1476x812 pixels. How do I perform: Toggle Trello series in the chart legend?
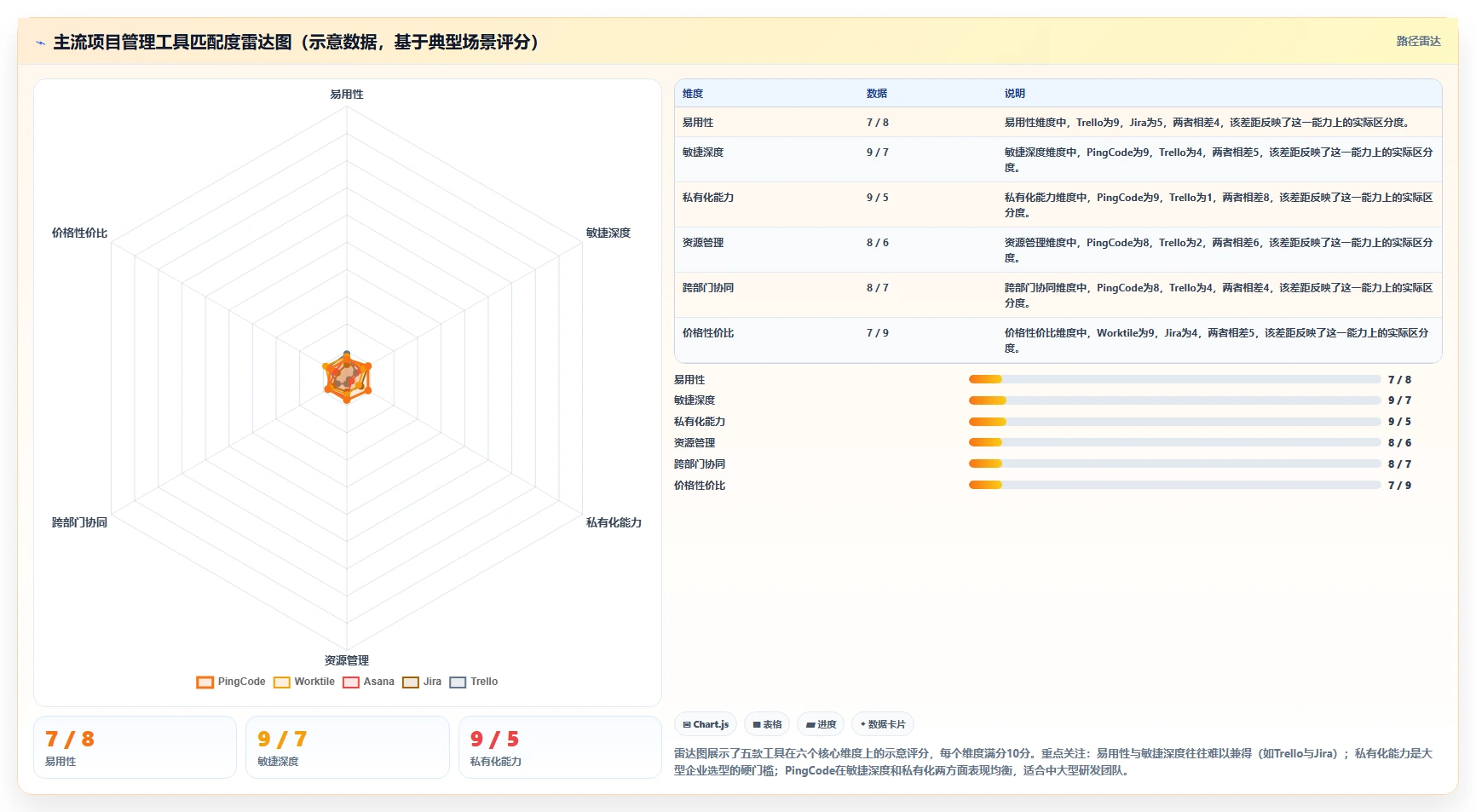click(x=474, y=682)
